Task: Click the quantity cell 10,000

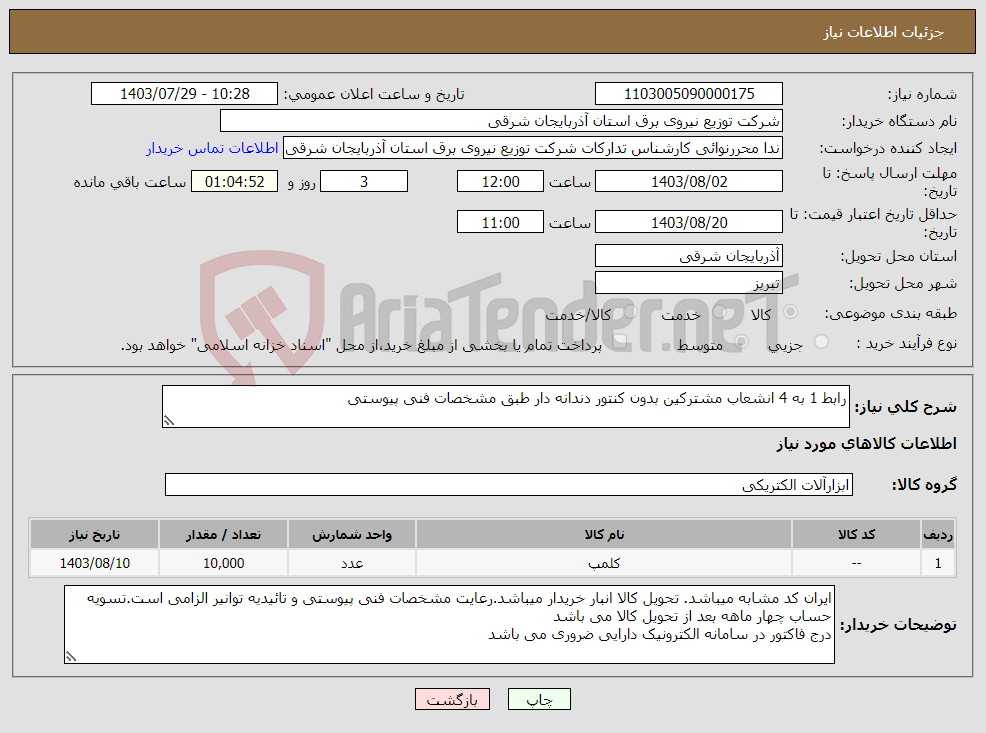Action: (x=223, y=563)
